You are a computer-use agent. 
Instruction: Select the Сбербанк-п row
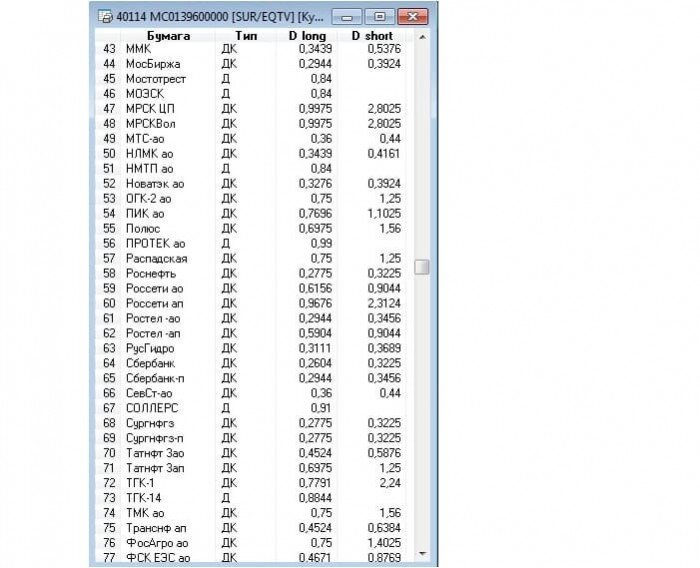click(251, 378)
